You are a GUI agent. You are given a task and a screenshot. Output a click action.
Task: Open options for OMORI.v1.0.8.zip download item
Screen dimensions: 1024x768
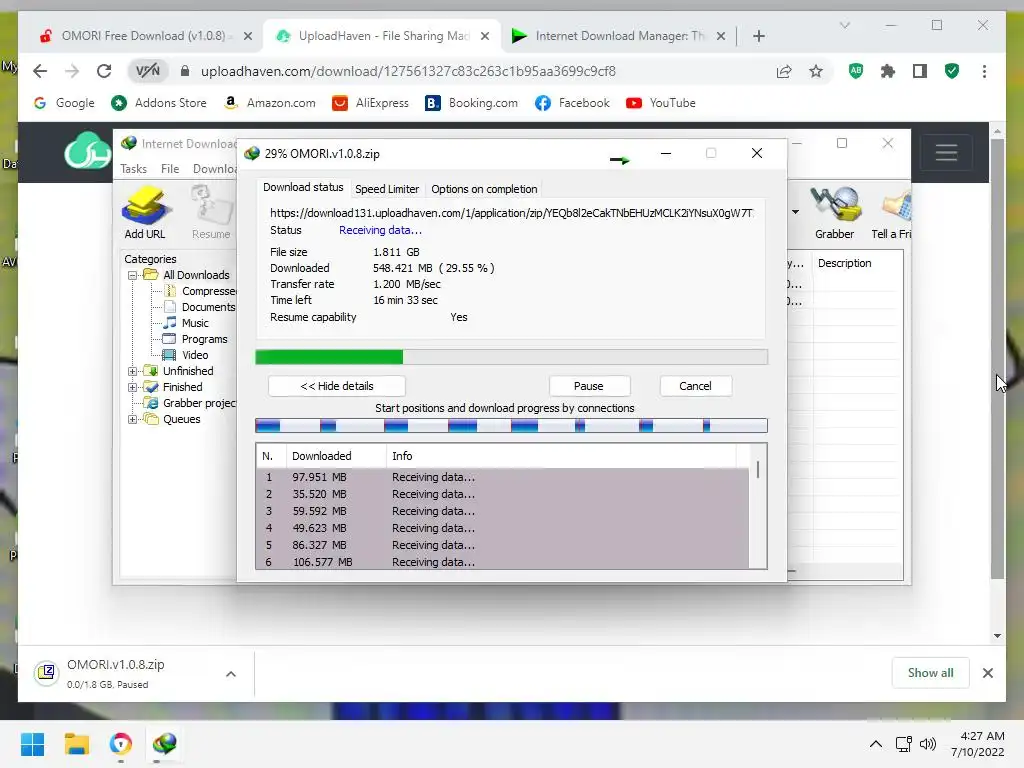click(231, 674)
